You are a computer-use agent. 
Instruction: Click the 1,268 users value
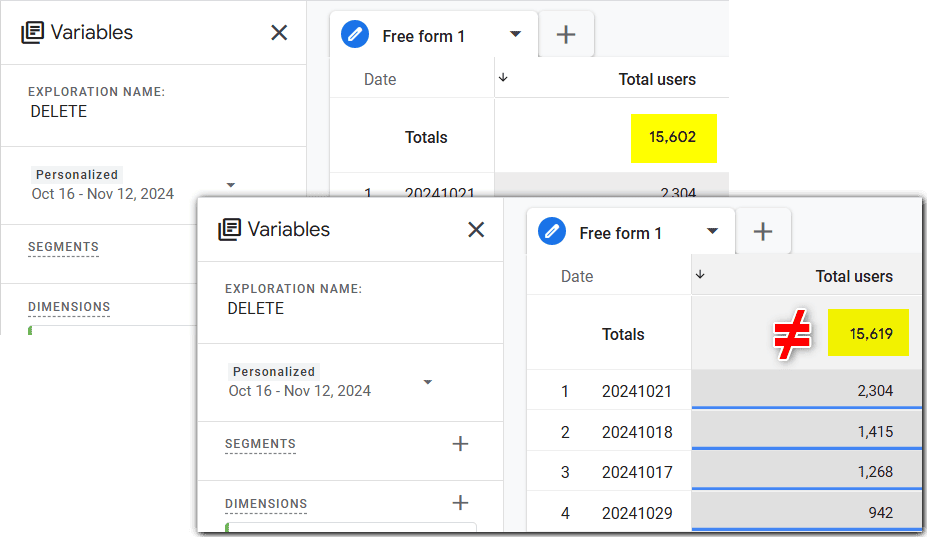pyautogui.click(x=876, y=471)
